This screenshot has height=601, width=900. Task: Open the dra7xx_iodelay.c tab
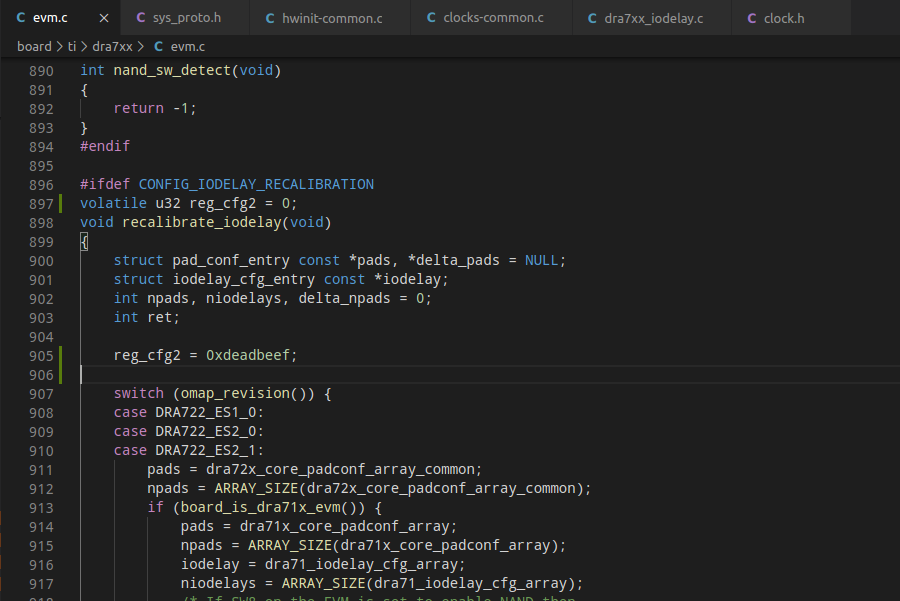(651, 18)
